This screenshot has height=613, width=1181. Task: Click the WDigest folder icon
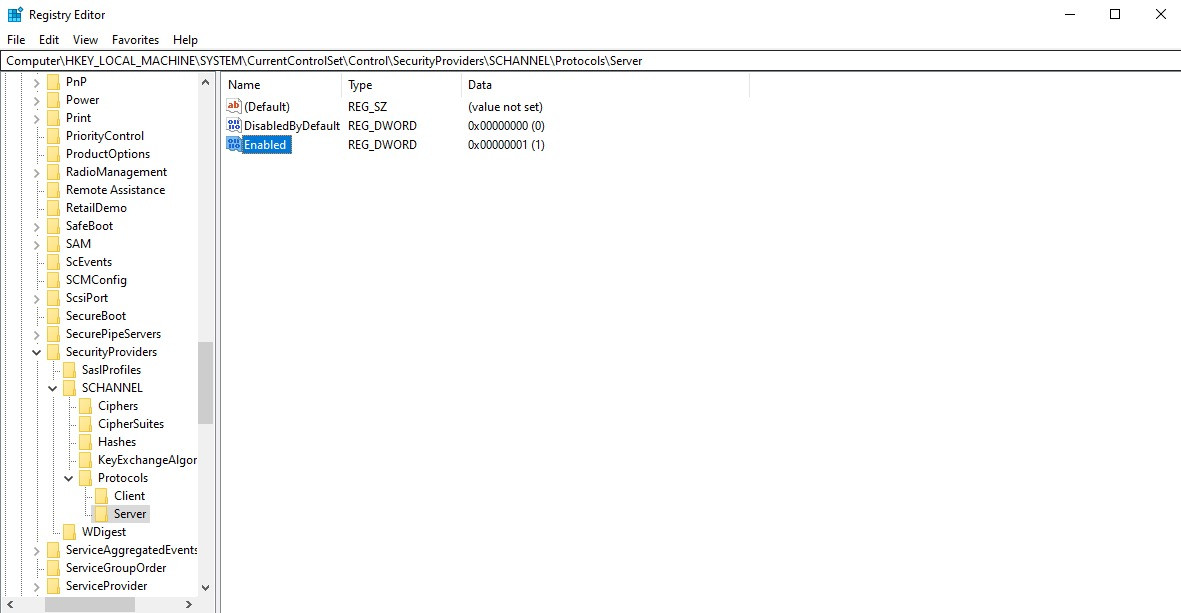[x=69, y=532]
